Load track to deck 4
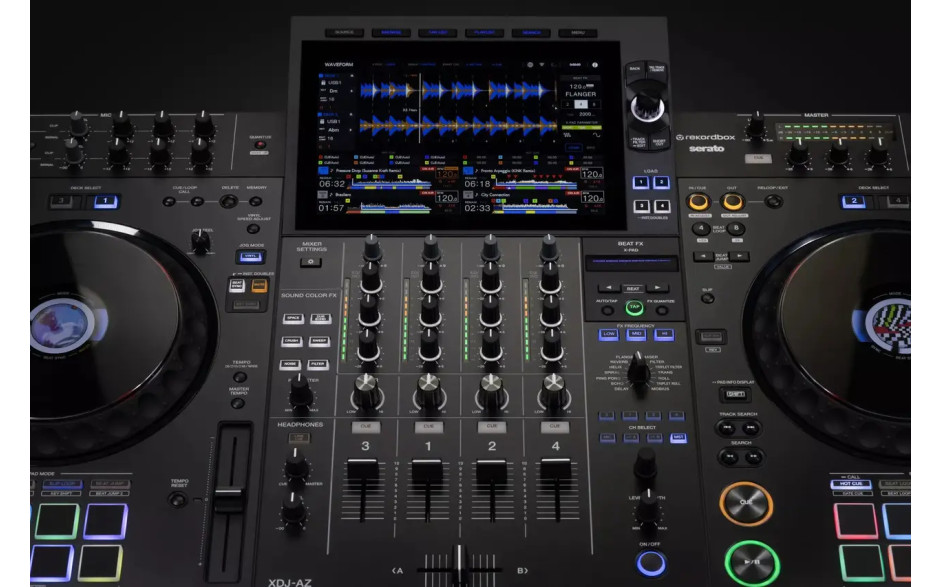The height and width of the screenshot is (587, 940). (662, 206)
